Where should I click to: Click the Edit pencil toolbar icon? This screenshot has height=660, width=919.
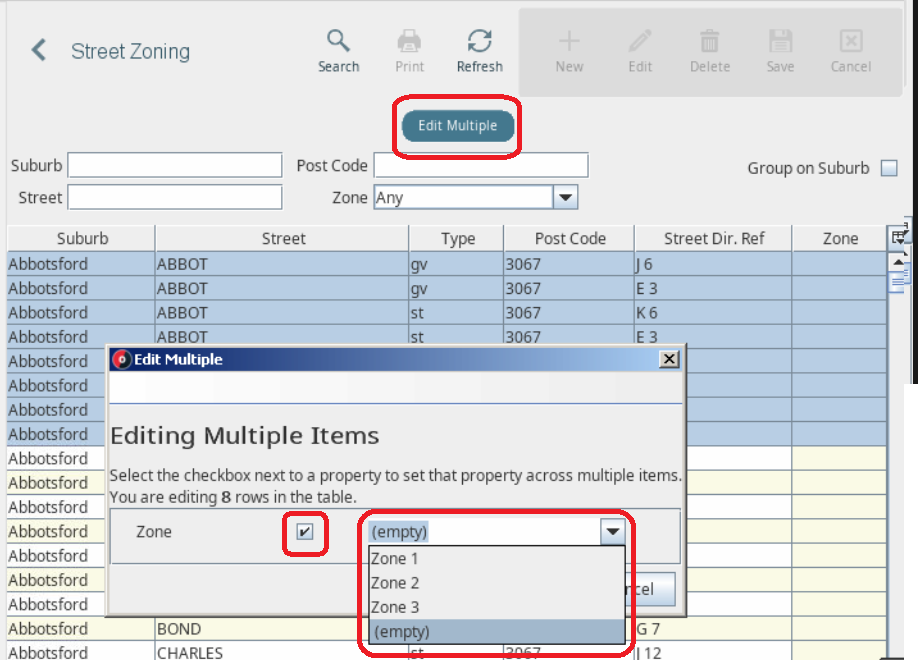[x=640, y=51]
